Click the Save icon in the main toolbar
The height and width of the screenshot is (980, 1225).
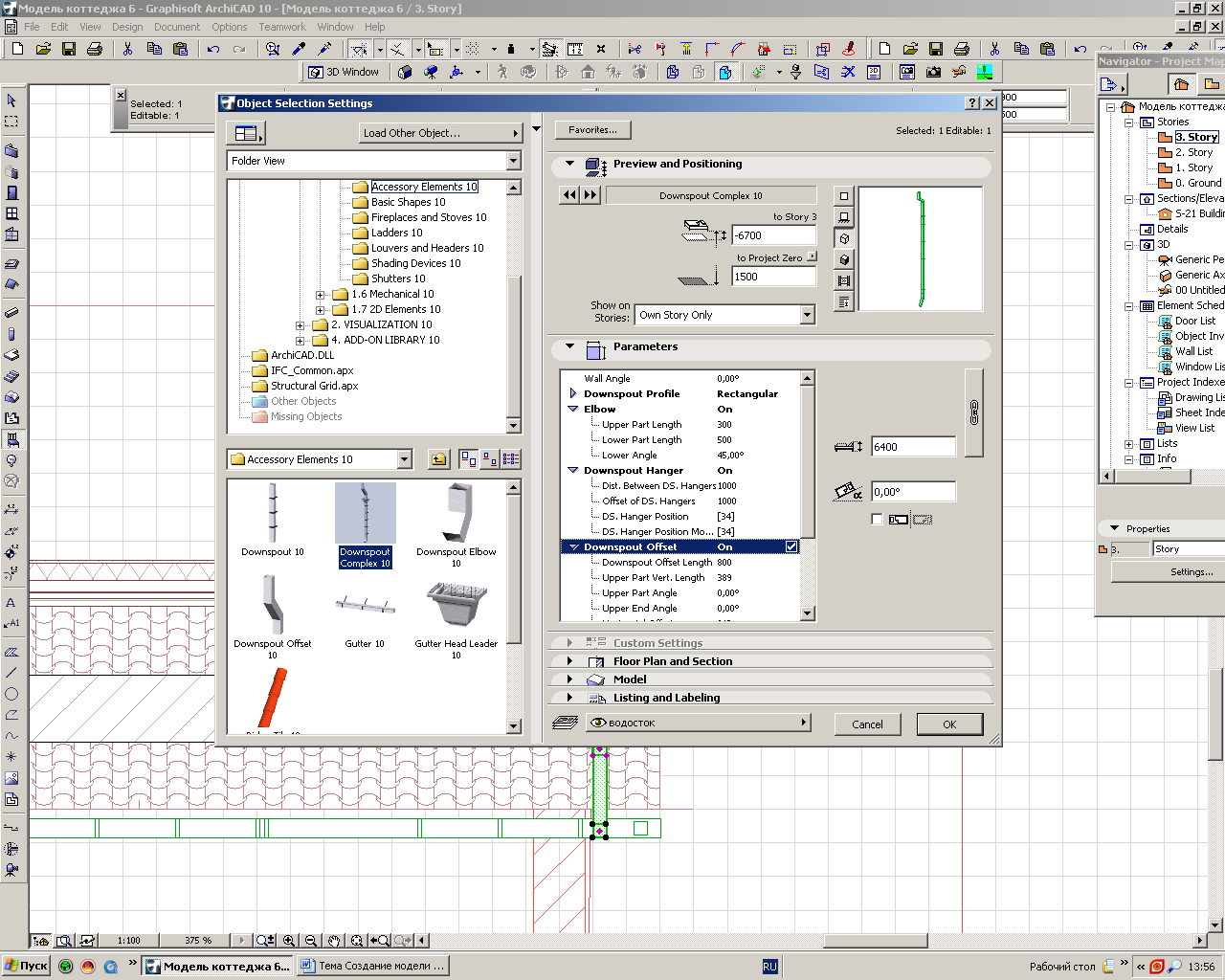tap(69, 49)
